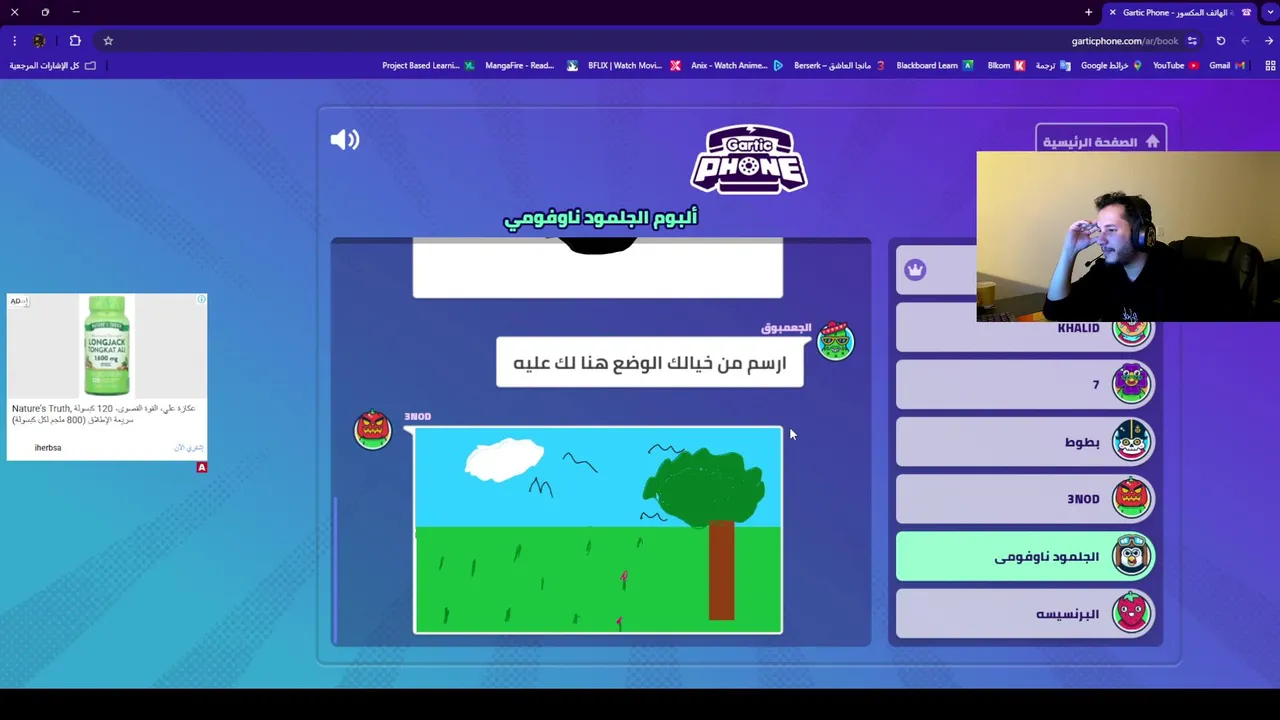This screenshot has width=1280, height=720.
Task: Open the Project Based Learning bookmark
Action: [x=428, y=66]
